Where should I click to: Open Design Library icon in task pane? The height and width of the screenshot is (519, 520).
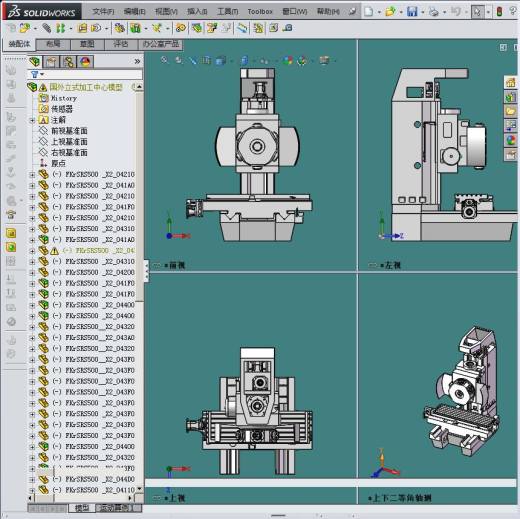[511, 97]
